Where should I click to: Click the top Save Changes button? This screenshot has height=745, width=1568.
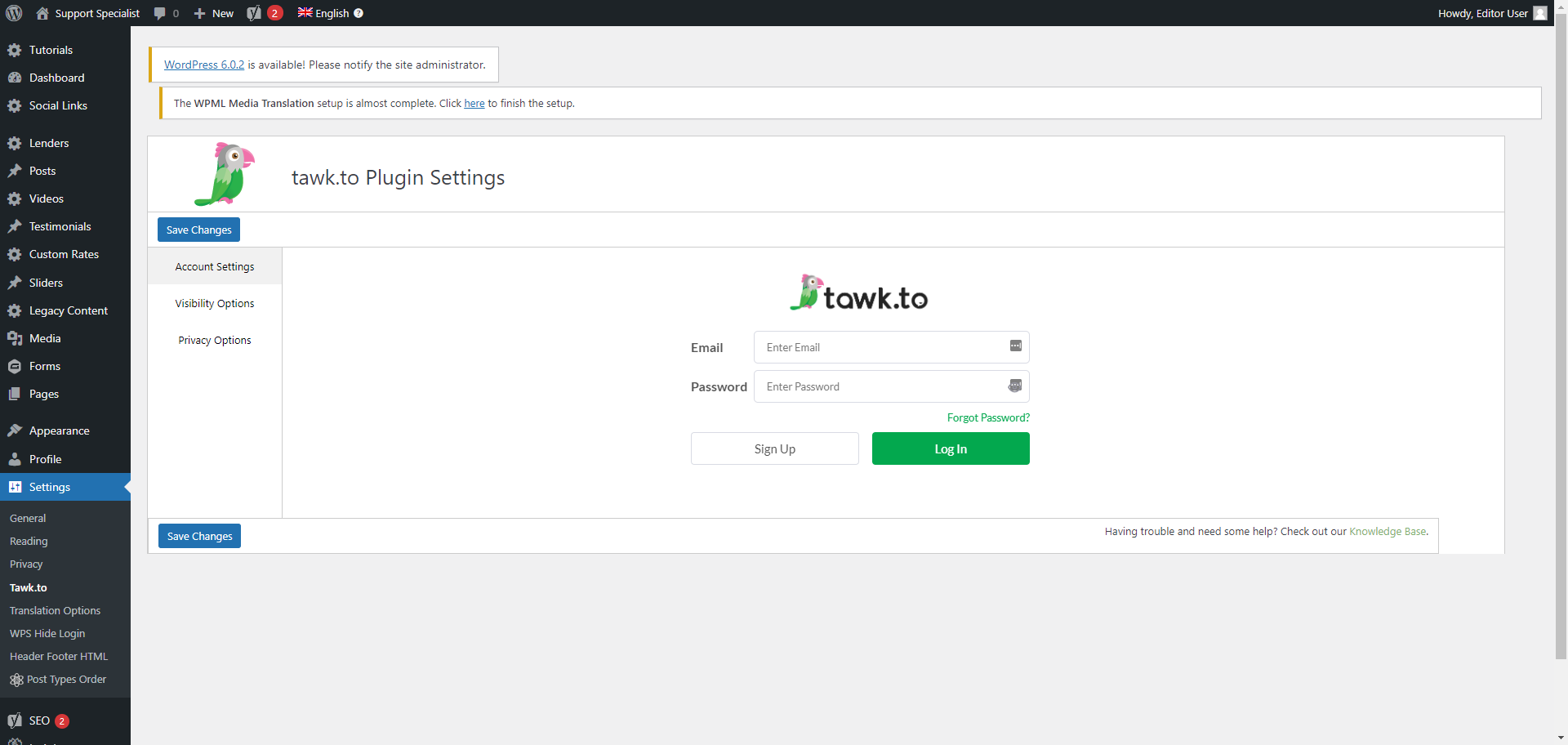coord(198,230)
